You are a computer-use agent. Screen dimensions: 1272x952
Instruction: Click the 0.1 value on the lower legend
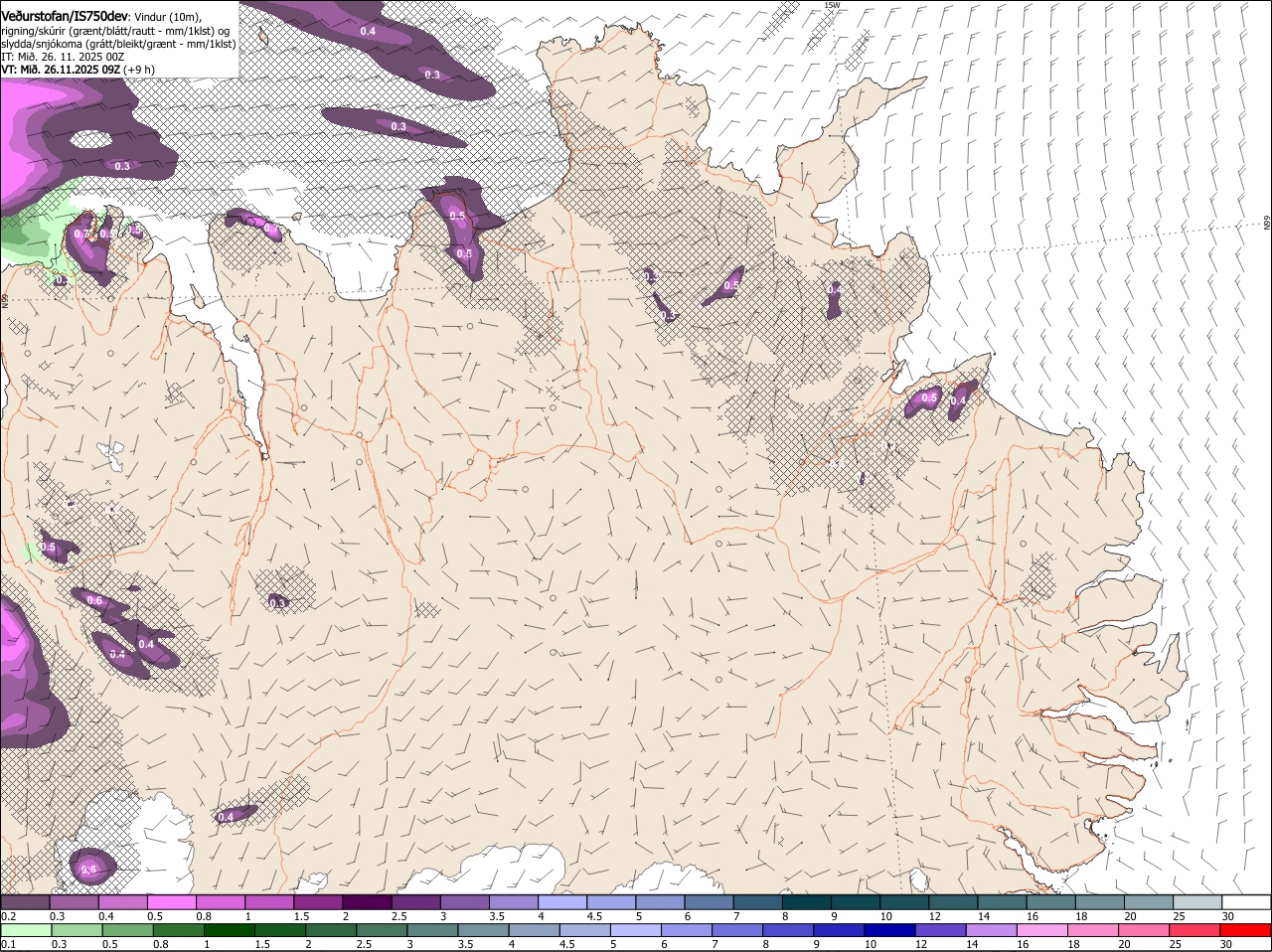click(x=8, y=944)
